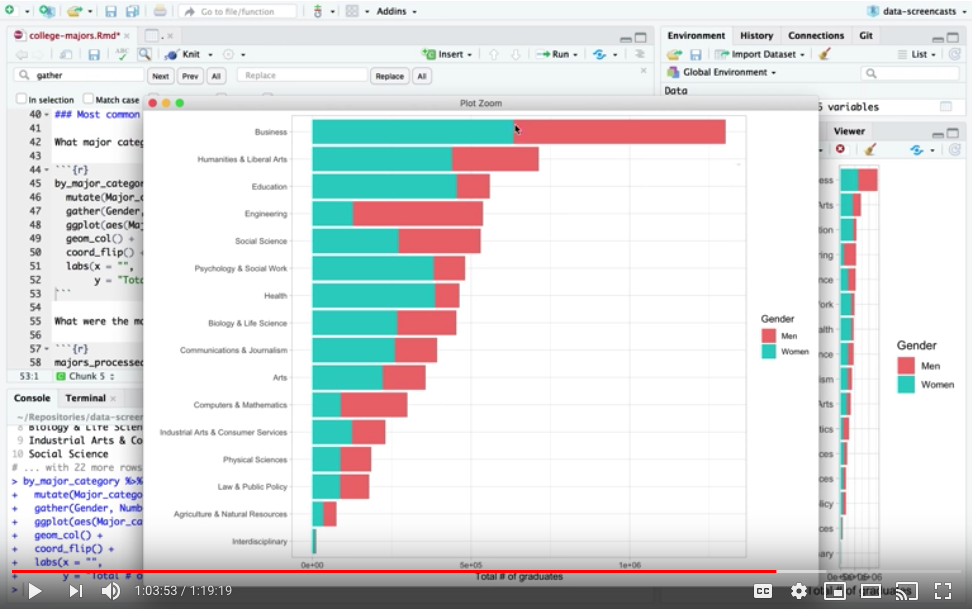Open the Run dropdown menu
974x611 pixels.
click(x=575, y=54)
